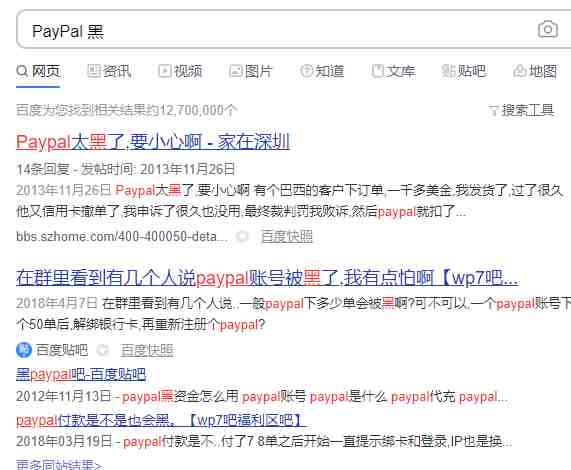Click the 地图 map icon
The image size is (571, 470).
click(520, 71)
